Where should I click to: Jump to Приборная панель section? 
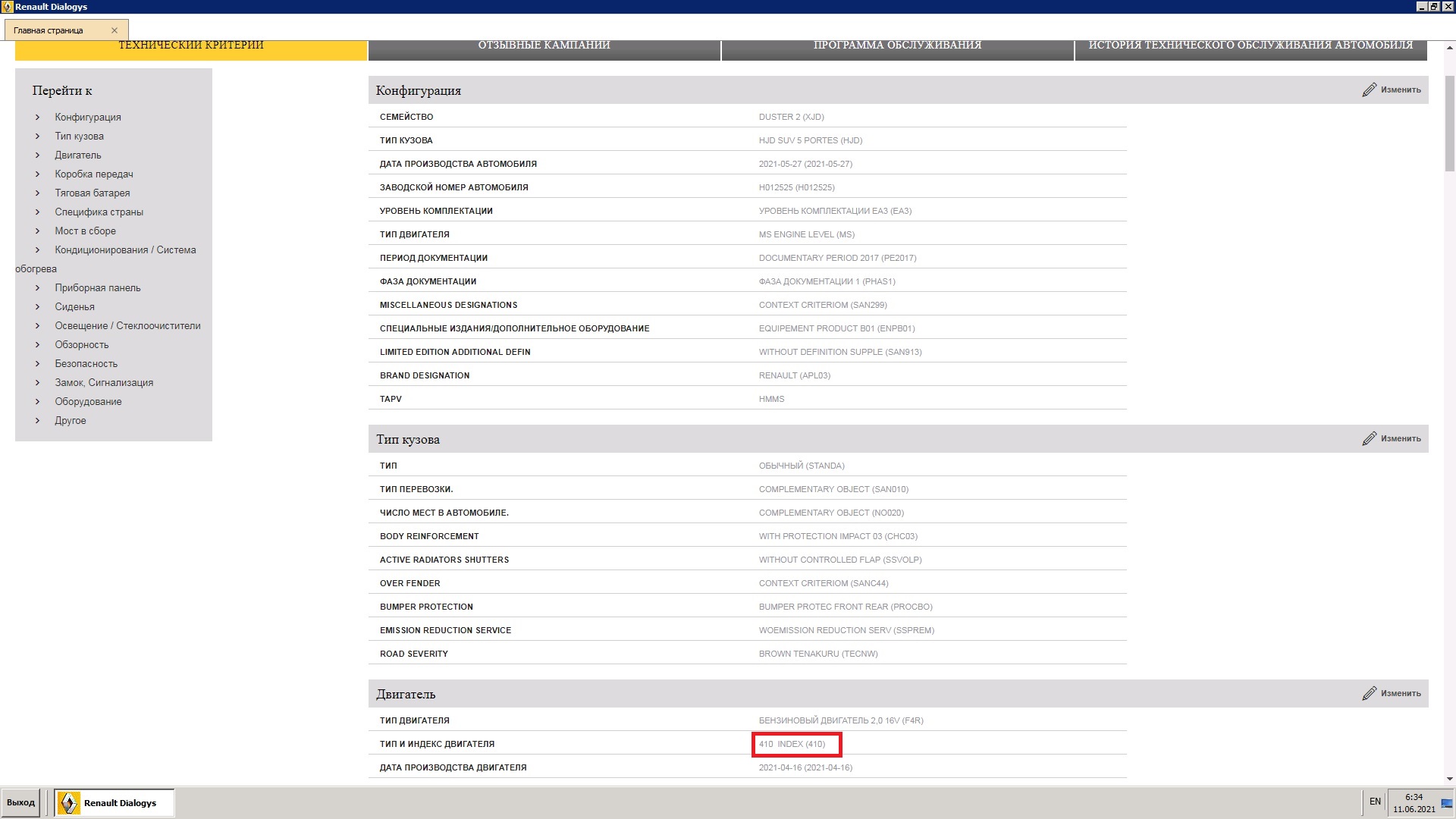(97, 287)
